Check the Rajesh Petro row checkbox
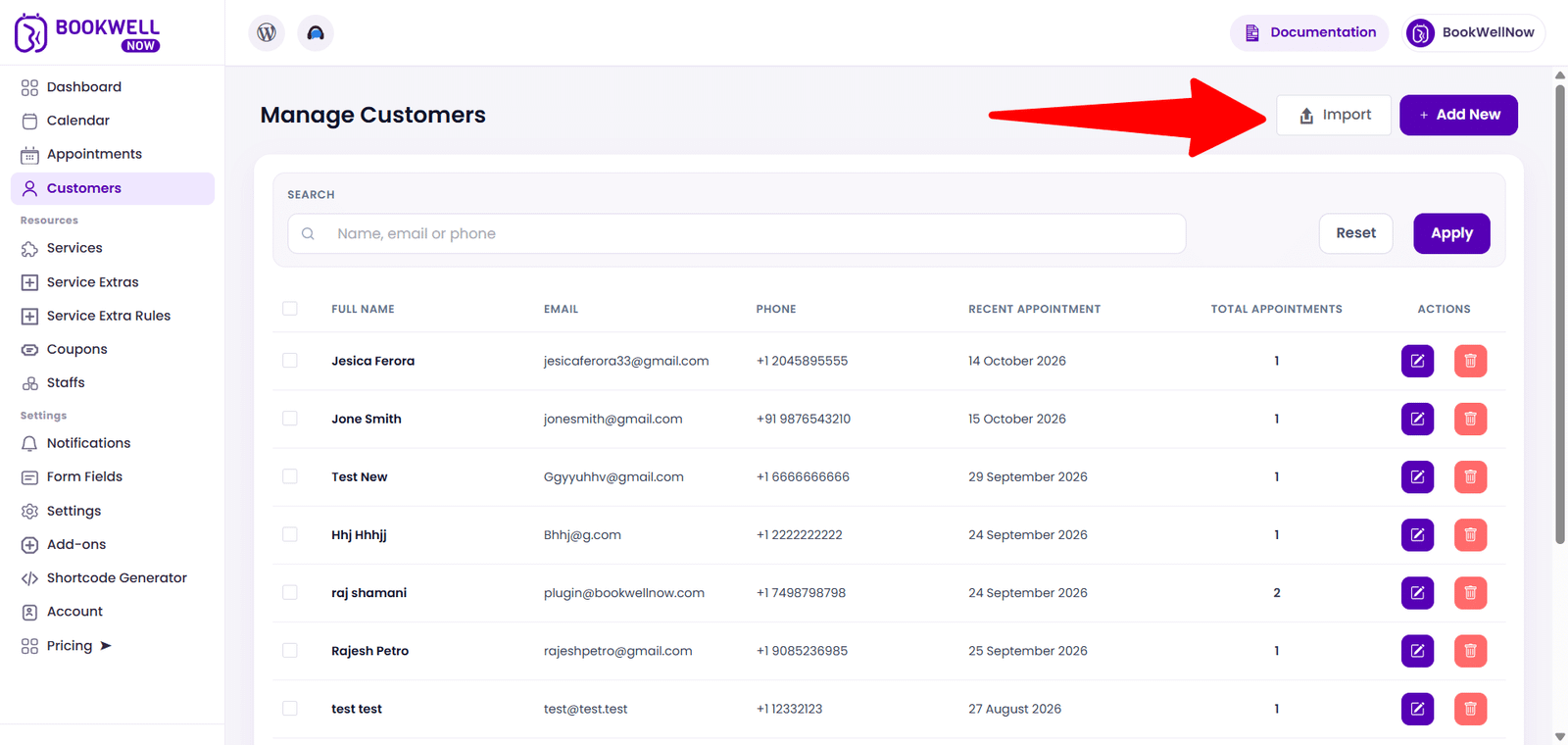Screen dimensions: 1568x745 point(290,649)
